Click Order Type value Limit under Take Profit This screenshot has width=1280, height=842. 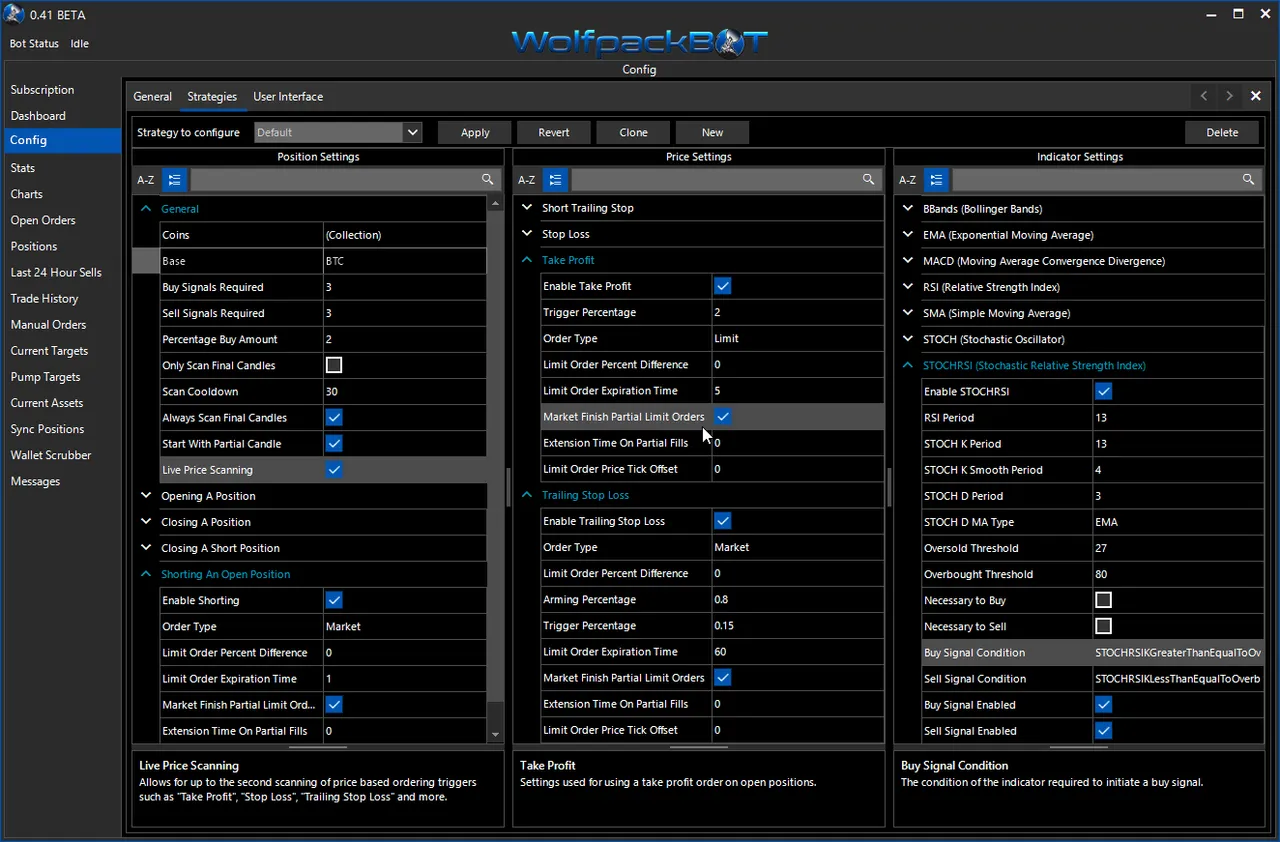[x=797, y=338]
